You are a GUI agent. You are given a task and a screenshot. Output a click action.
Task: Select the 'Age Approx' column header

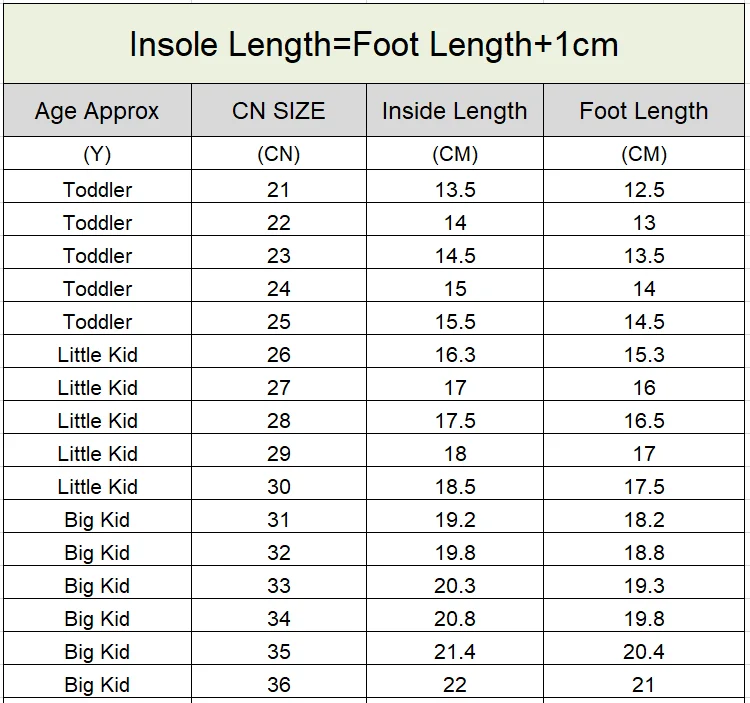coord(97,111)
